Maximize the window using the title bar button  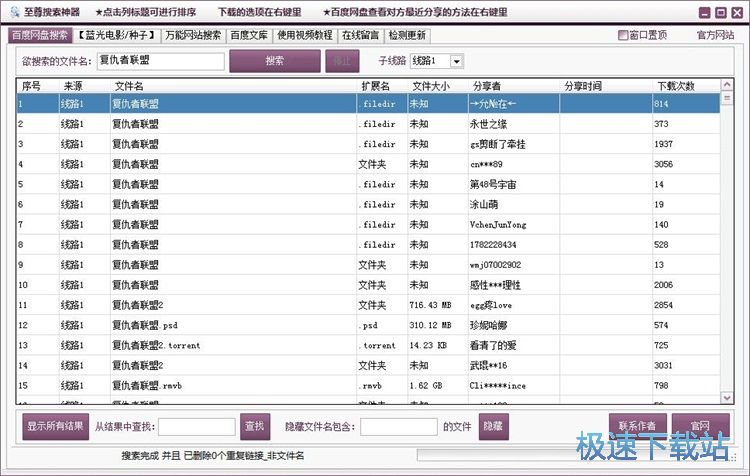point(720,13)
